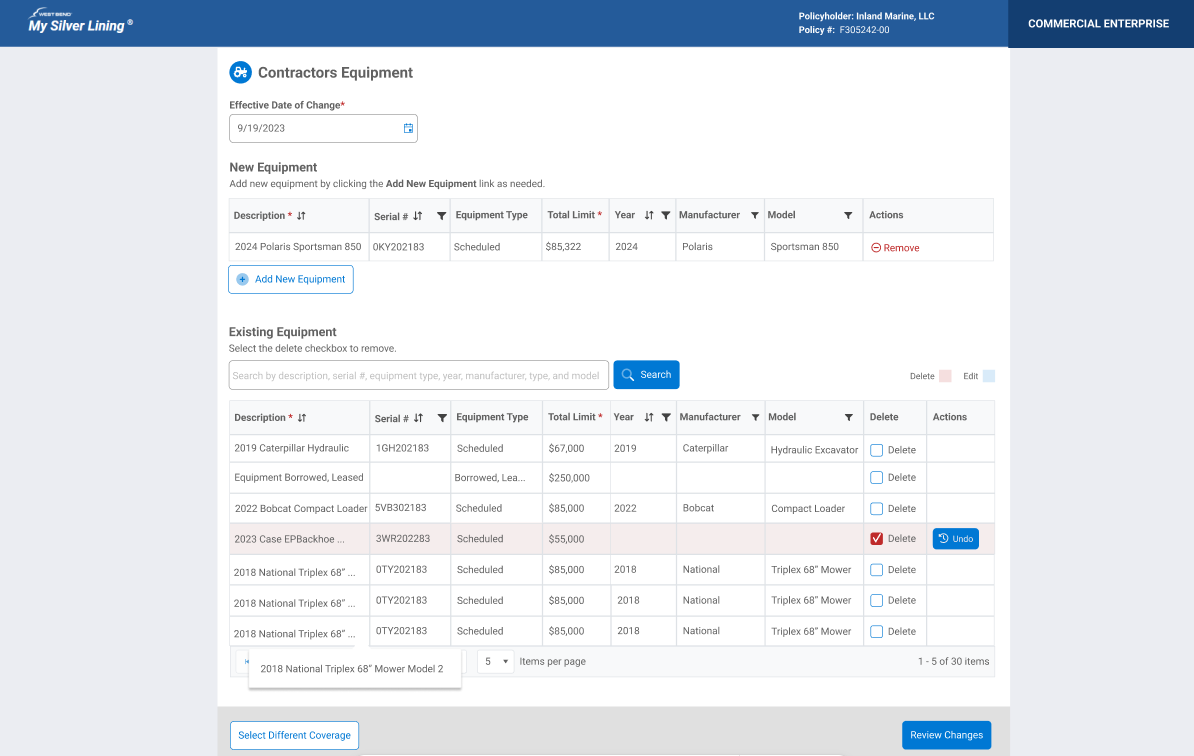Screen dimensions: 1194x756
Task: Check Delete for 2019 Caterpillar Hydraulic
Action: point(876,450)
